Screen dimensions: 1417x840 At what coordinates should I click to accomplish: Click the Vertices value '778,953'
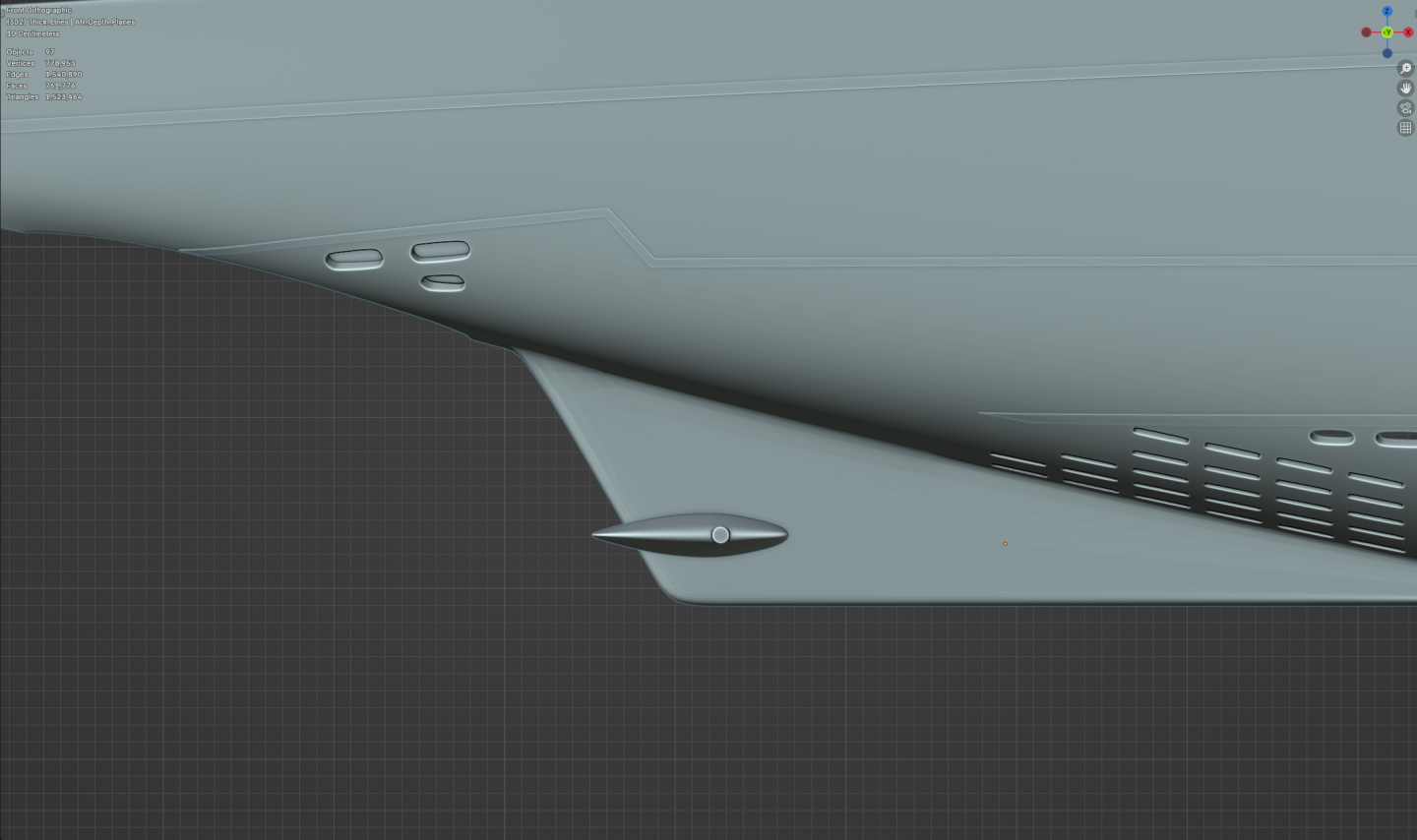coord(60,63)
